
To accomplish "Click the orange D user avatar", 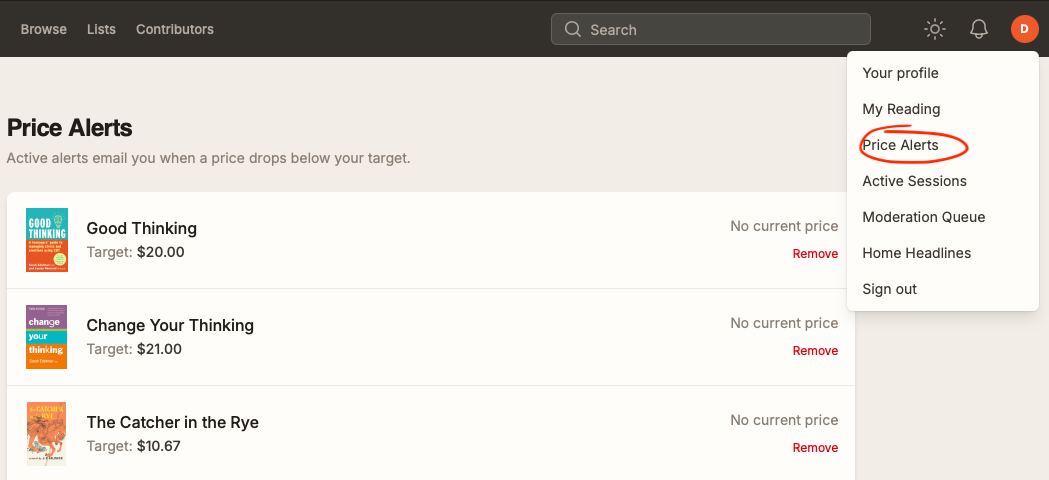I will tap(1024, 29).
